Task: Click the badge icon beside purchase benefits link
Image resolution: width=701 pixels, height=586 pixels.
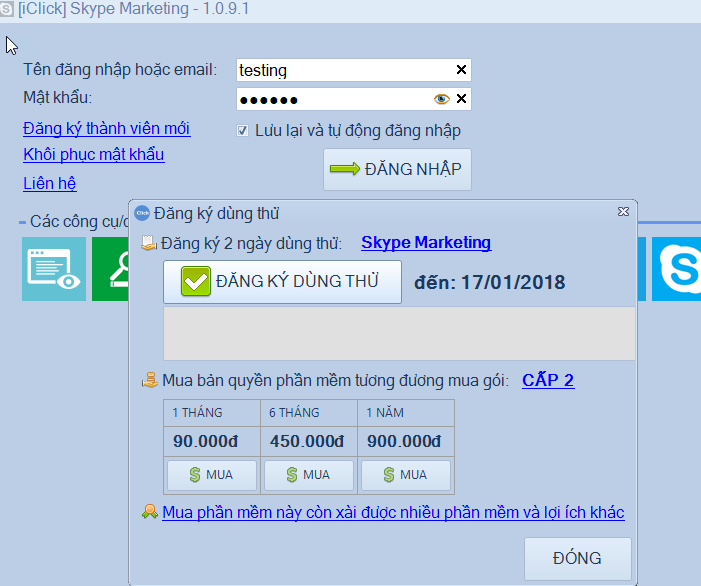Action: click(x=150, y=512)
